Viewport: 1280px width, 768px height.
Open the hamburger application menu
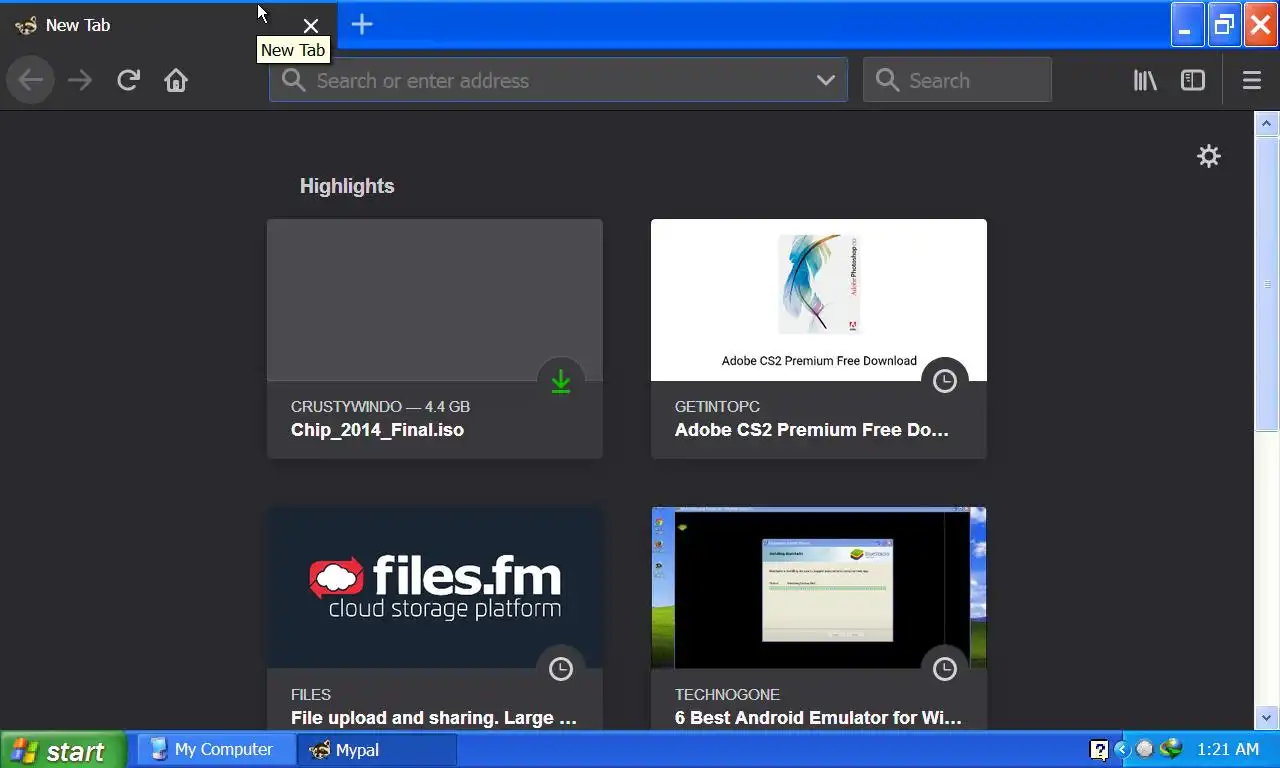coord(1252,80)
